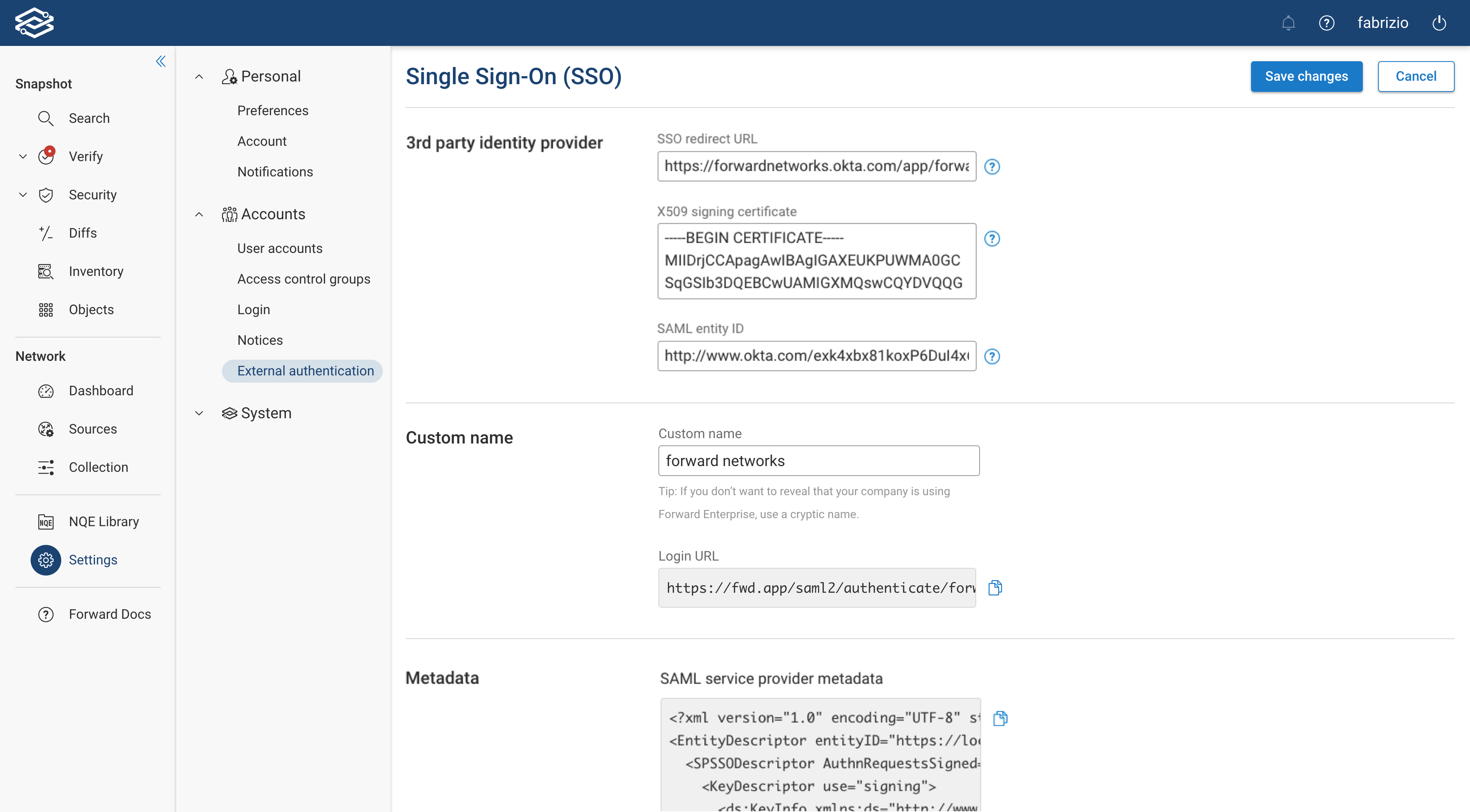
Task: Open the Security section icon
Action: 46,194
